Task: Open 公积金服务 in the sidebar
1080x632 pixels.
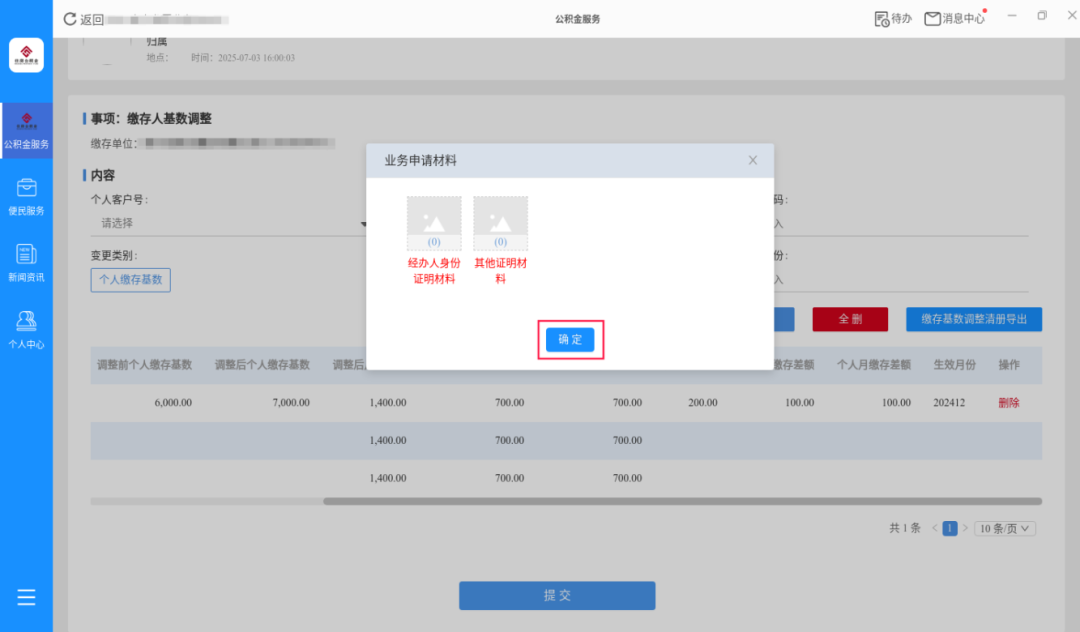Action: (x=26, y=131)
